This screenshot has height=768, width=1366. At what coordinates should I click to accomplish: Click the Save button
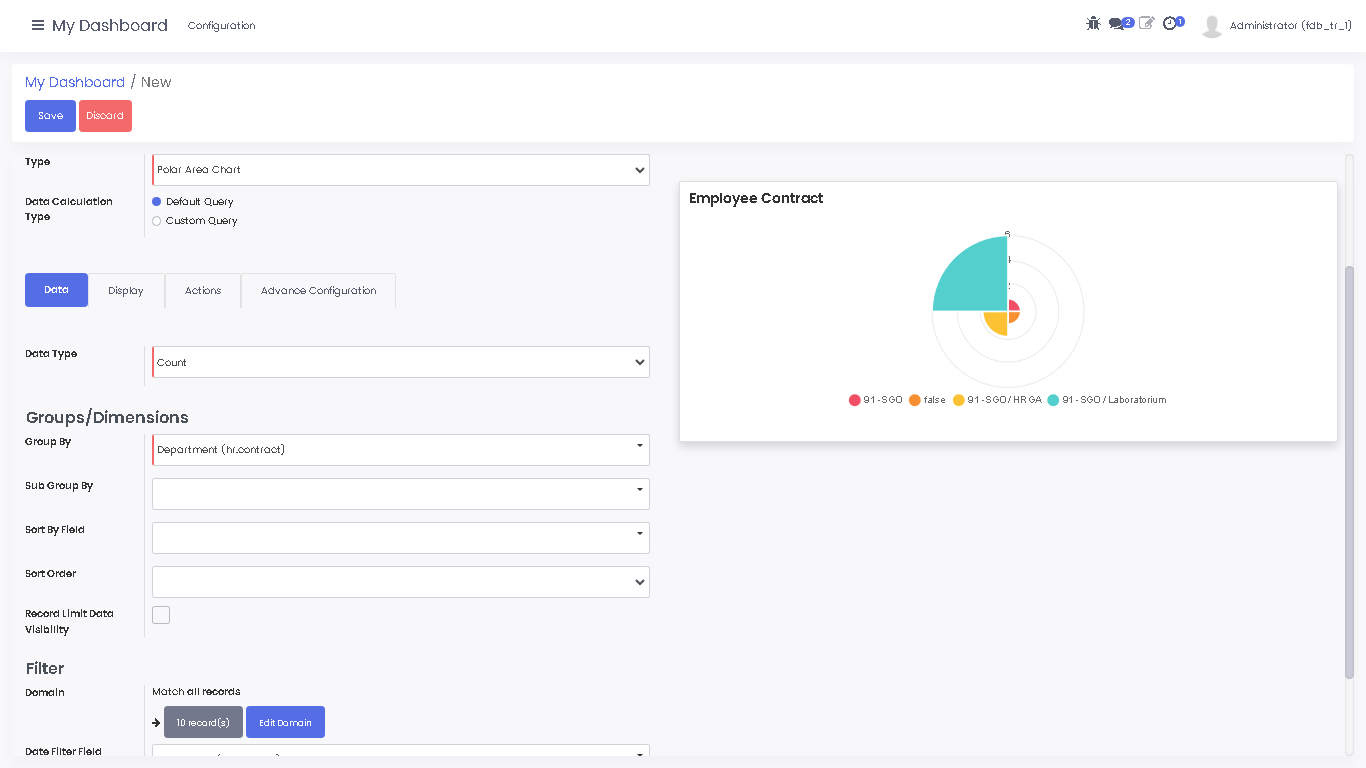pos(50,116)
